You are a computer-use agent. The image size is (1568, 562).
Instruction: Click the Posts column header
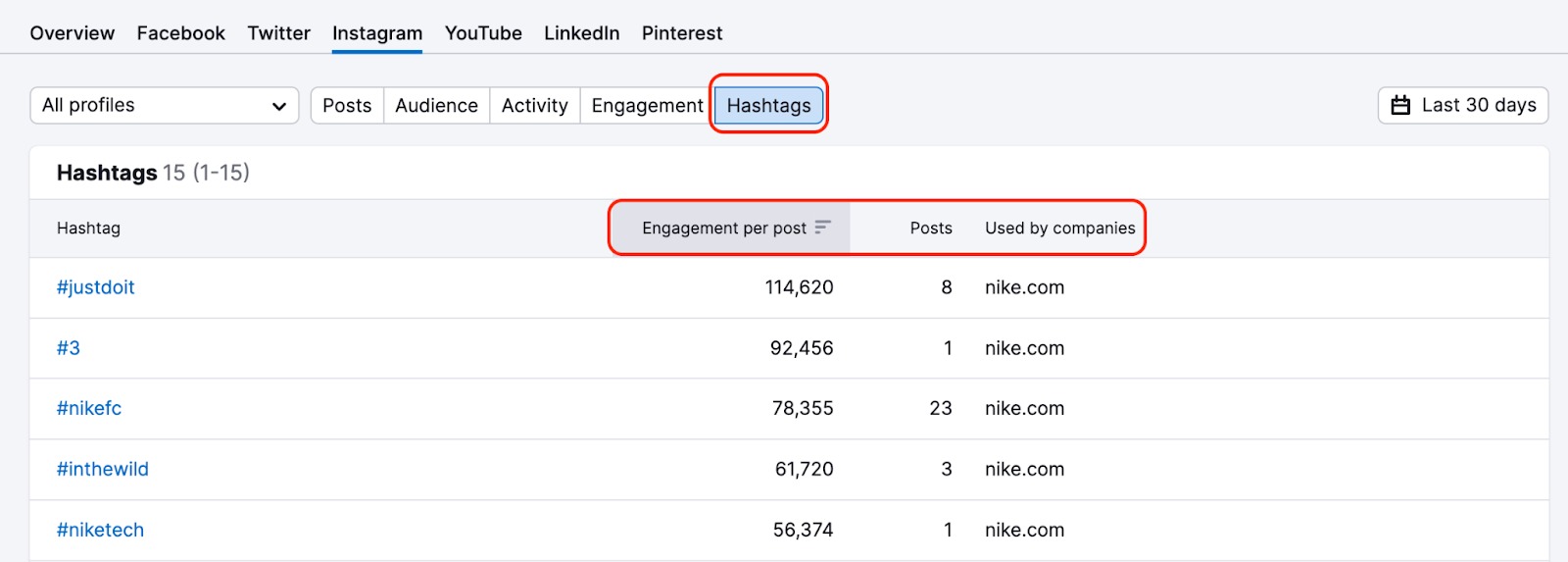point(931,228)
